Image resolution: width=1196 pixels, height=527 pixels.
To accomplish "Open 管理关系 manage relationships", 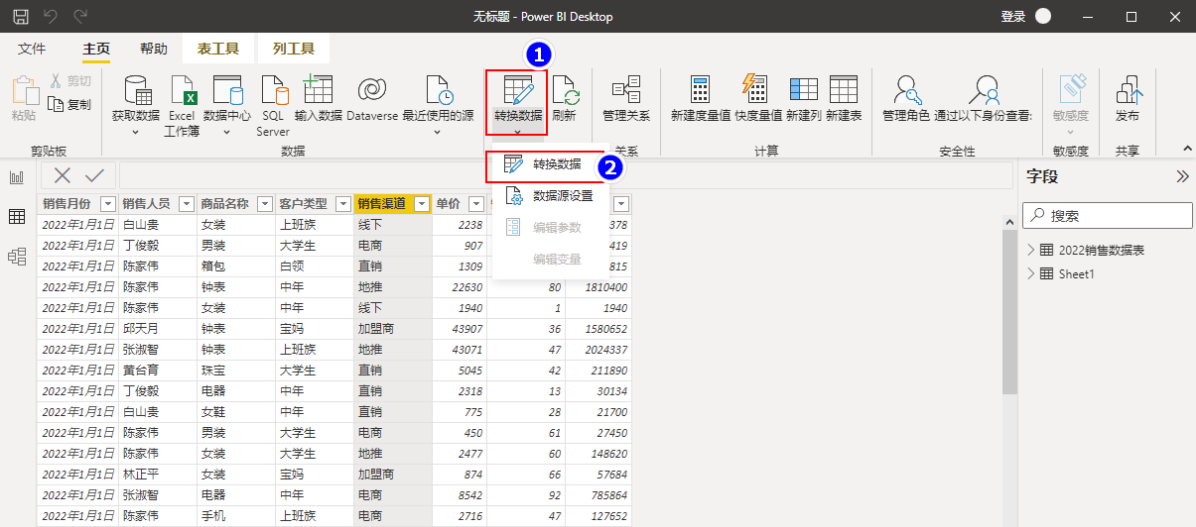I will point(627,99).
